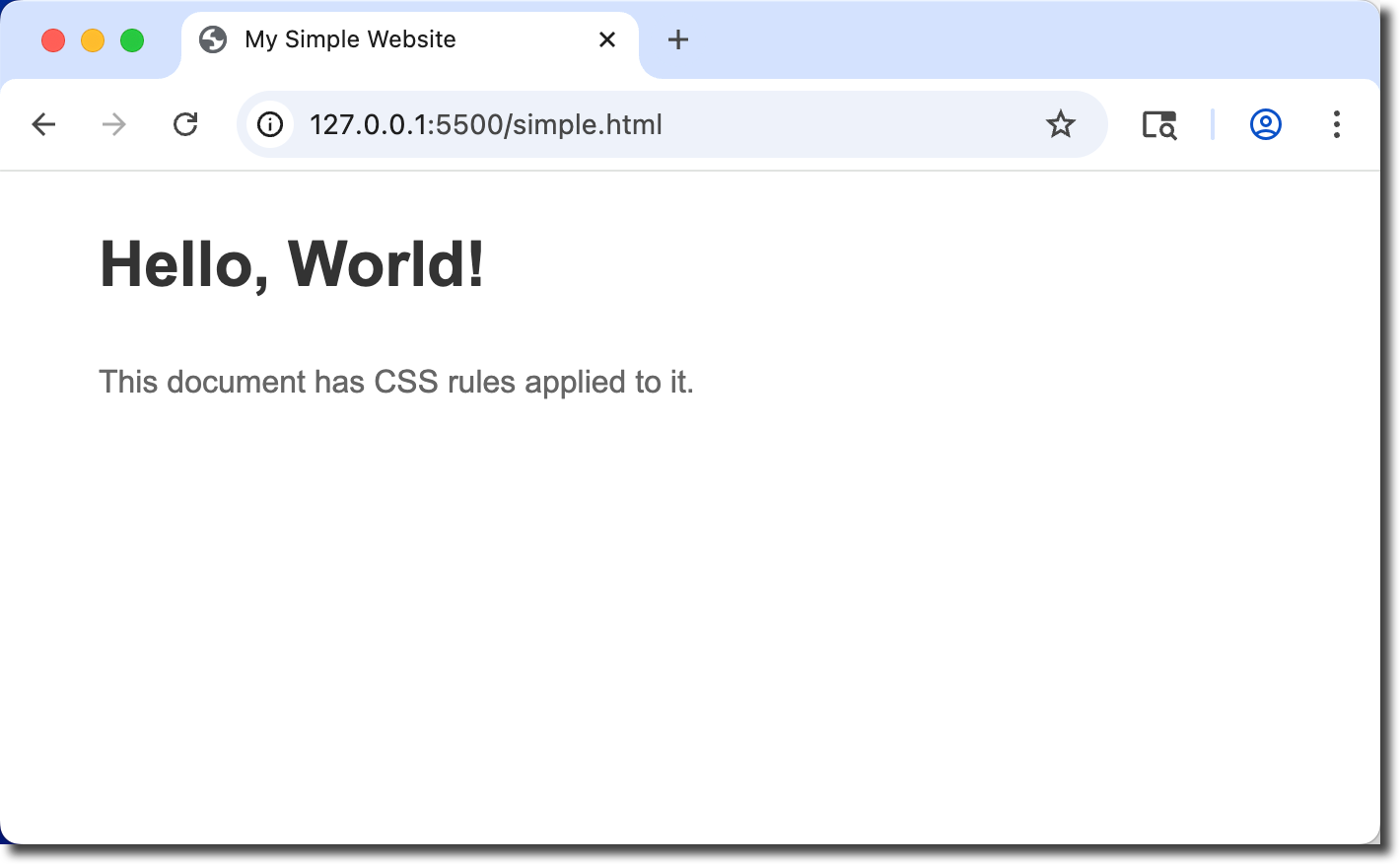Image resolution: width=1400 pixels, height=864 pixels.
Task: Go back to the previous page
Action: click(43, 124)
